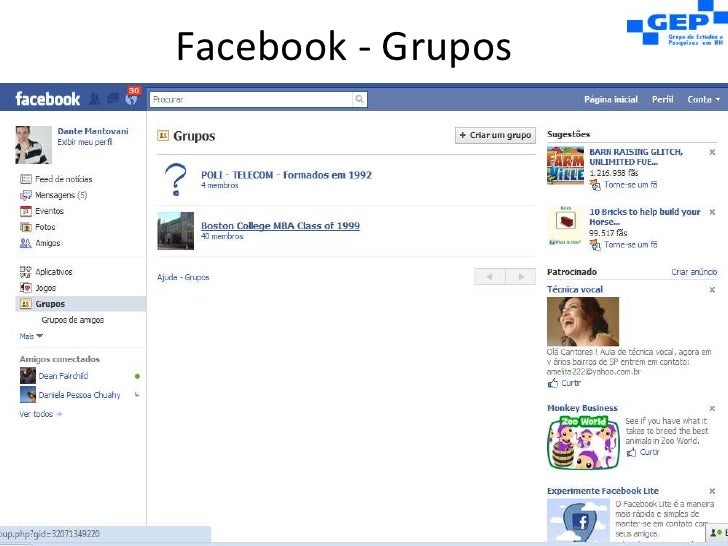Click the Grupos heading icon
The height and width of the screenshot is (546, 728).
click(x=163, y=135)
